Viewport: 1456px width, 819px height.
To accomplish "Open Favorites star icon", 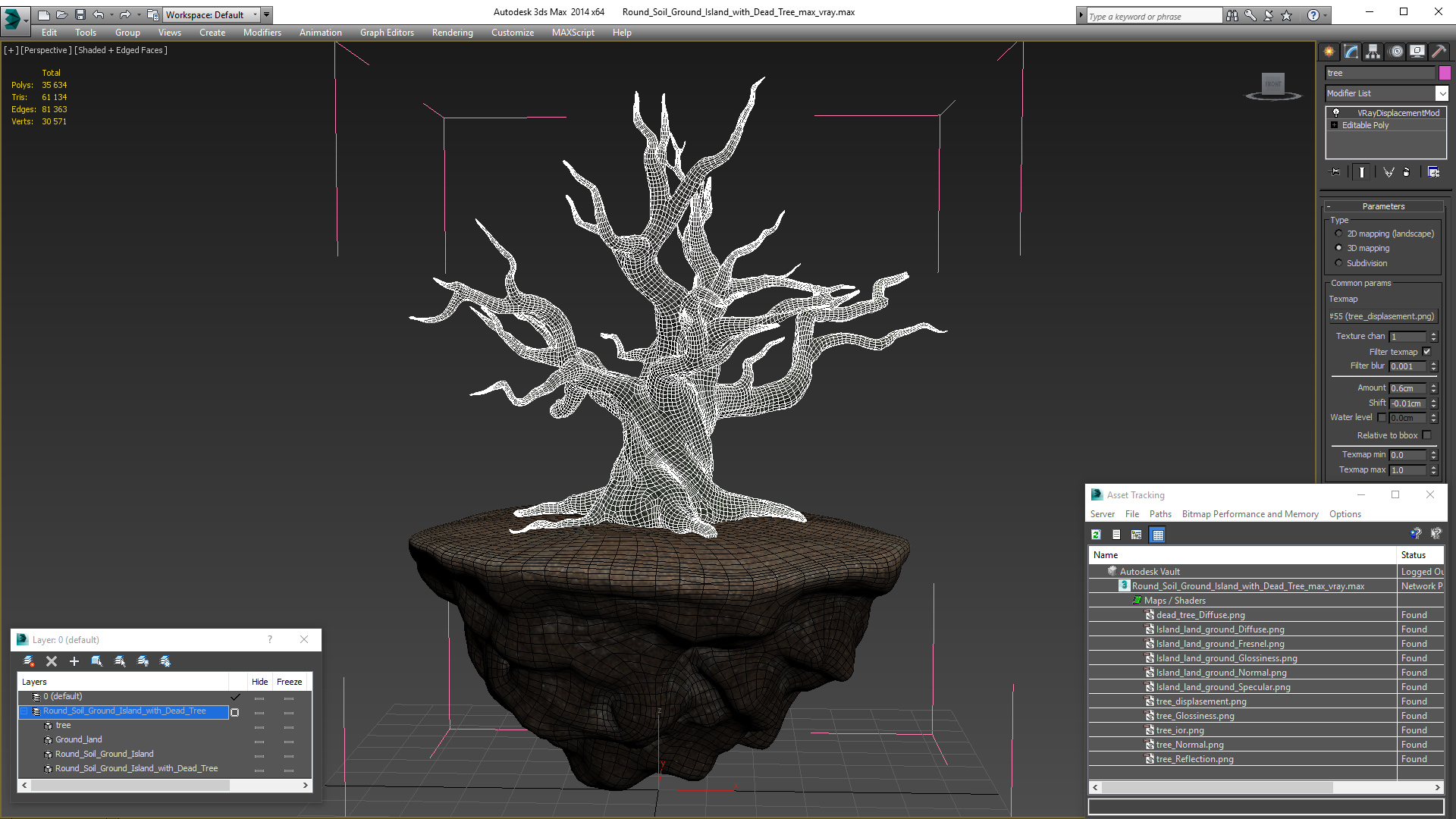I will click(1287, 15).
